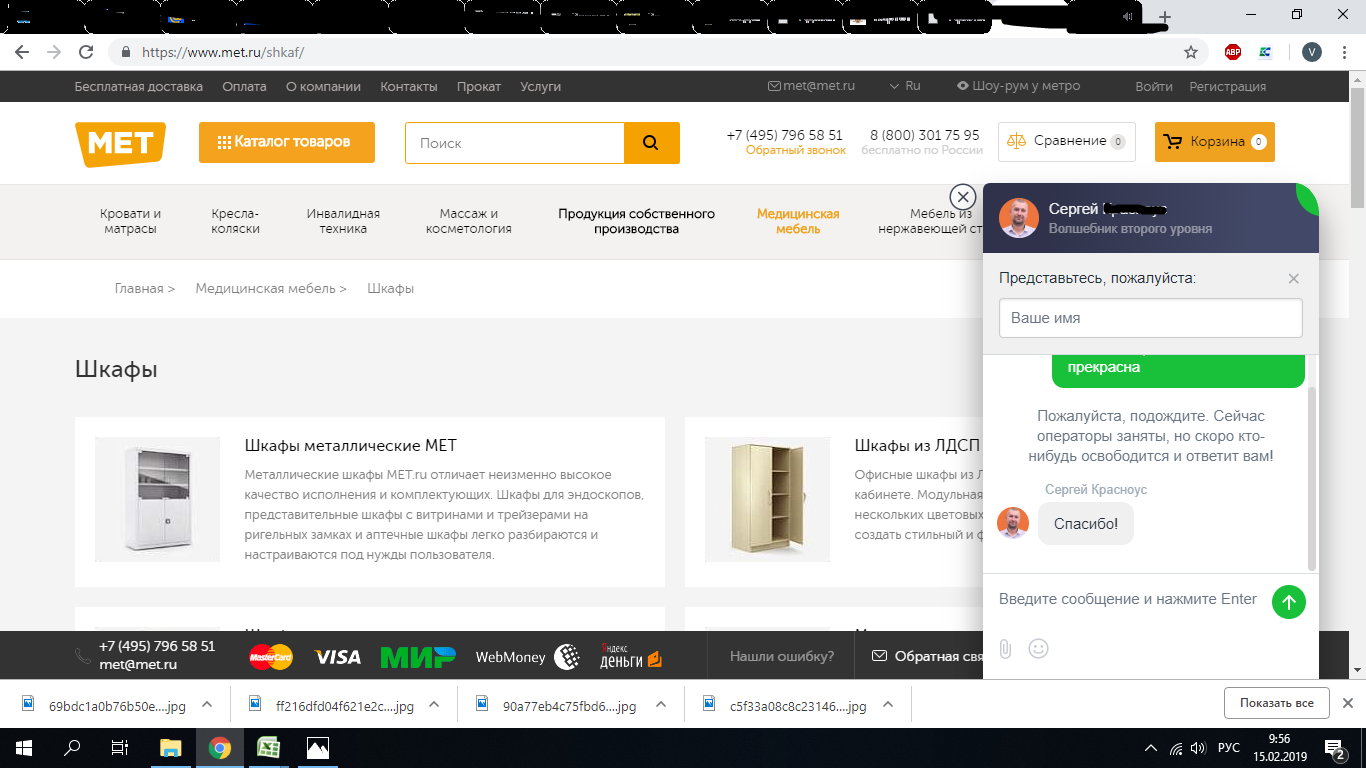Click the Шкафы металлические МЕТ link
The image size is (1366, 768).
click(x=350, y=445)
